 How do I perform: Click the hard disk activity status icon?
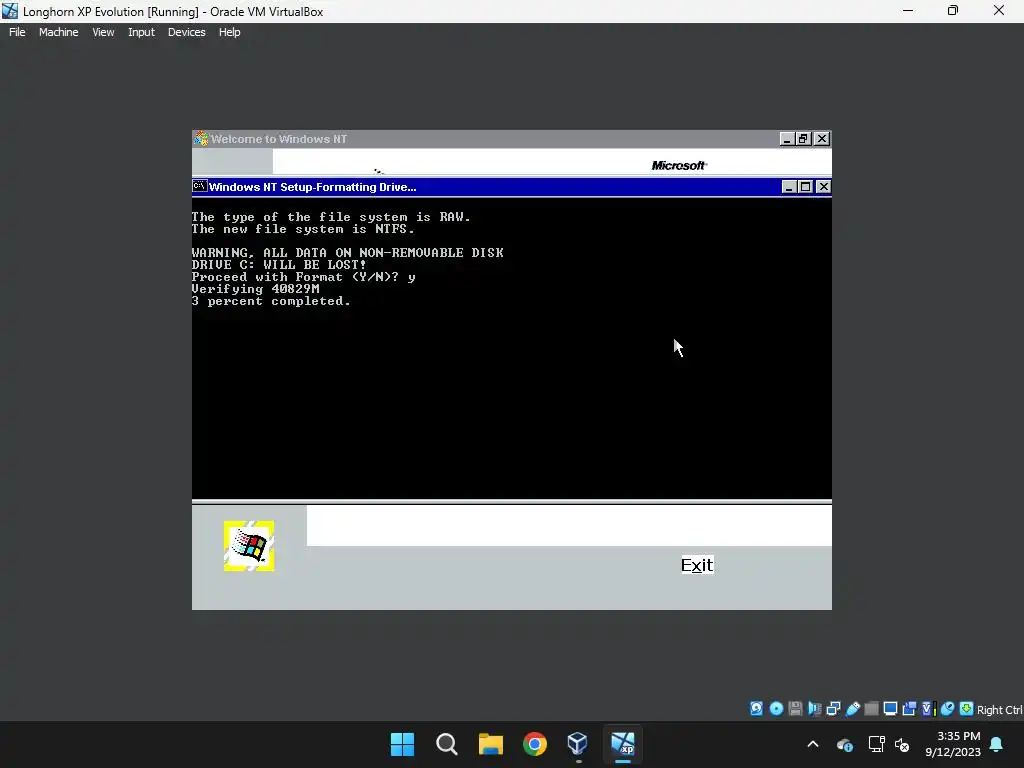coord(756,709)
